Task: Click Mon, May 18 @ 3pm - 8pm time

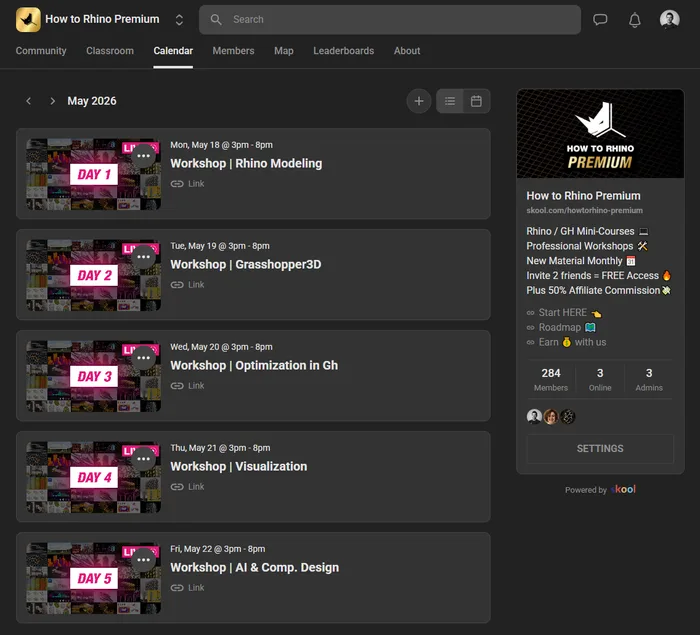Action: tap(221, 145)
